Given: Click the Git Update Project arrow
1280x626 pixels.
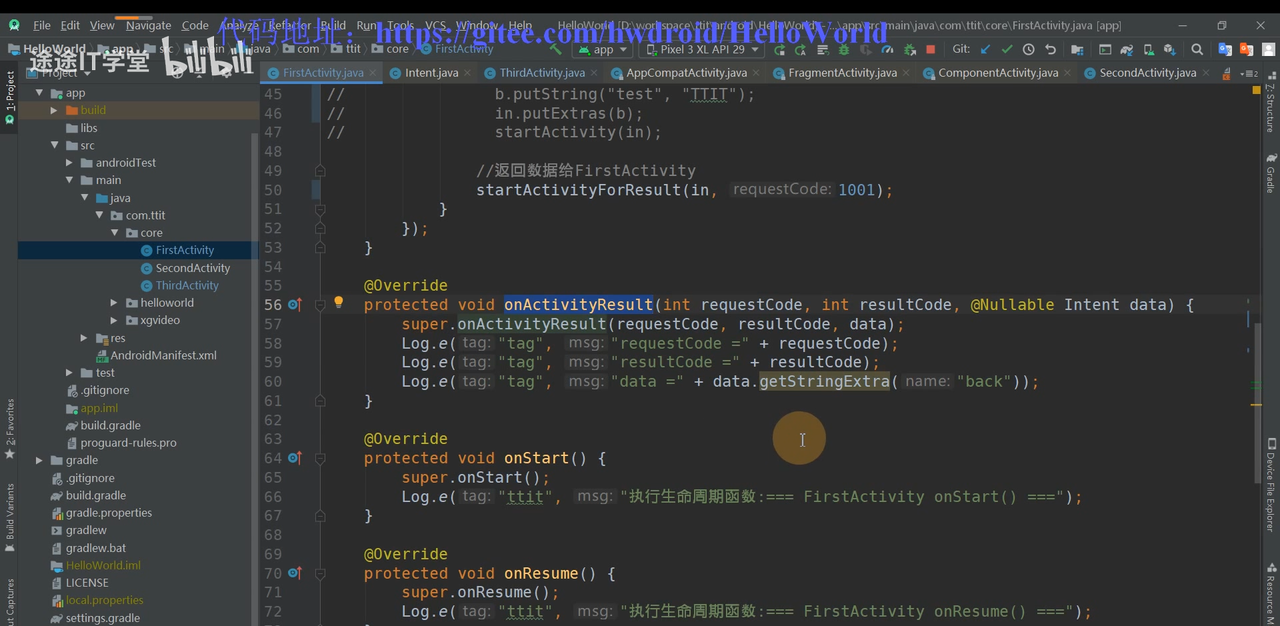Looking at the screenshot, I should 985,49.
